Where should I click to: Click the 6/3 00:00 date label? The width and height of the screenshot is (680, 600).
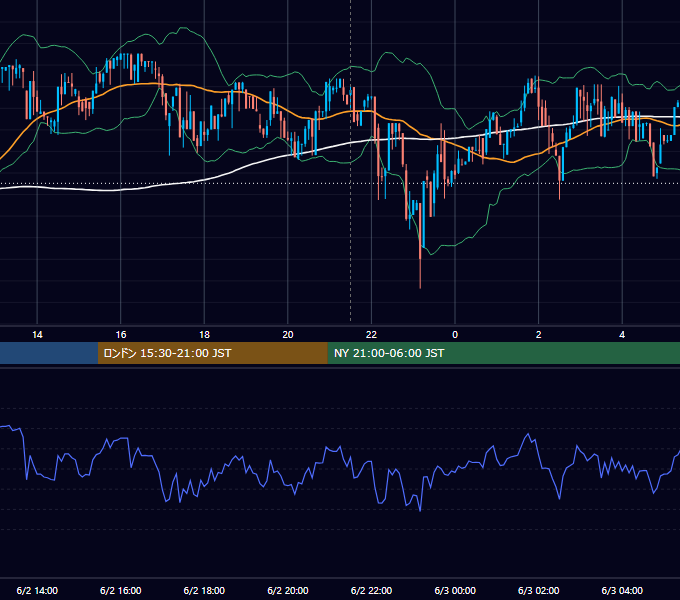coord(455,590)
